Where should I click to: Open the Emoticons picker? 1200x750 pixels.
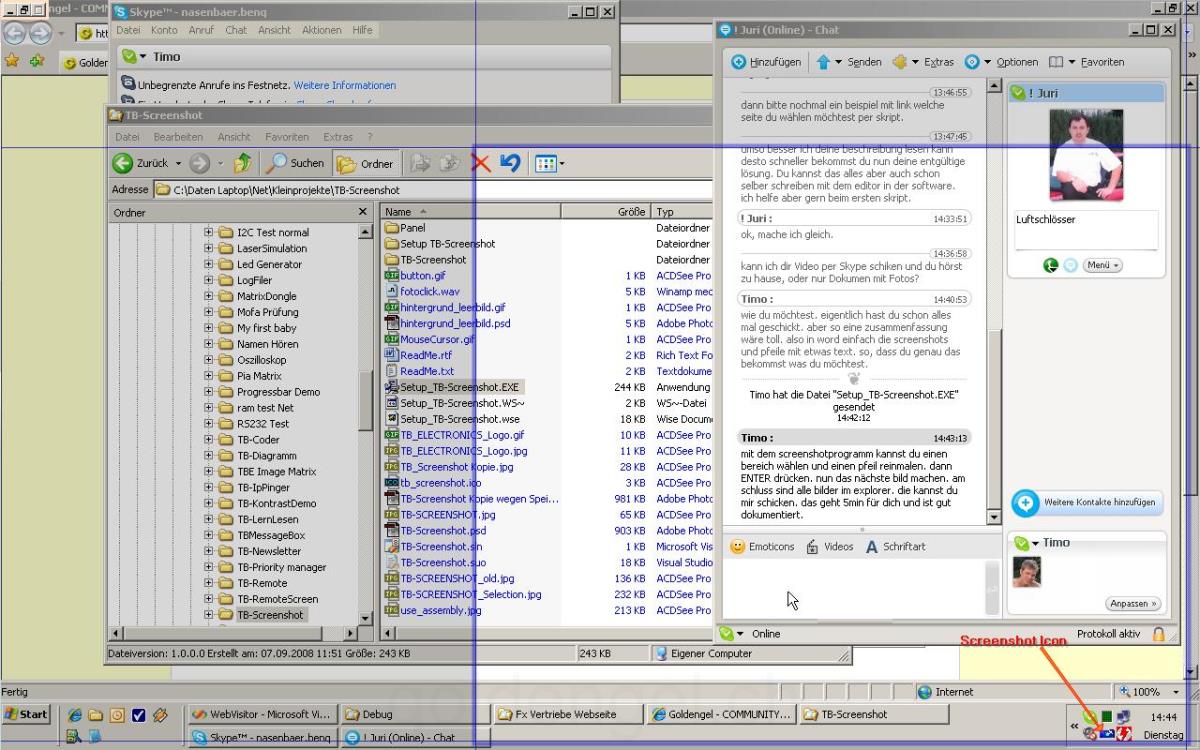(x=762, y=547)
